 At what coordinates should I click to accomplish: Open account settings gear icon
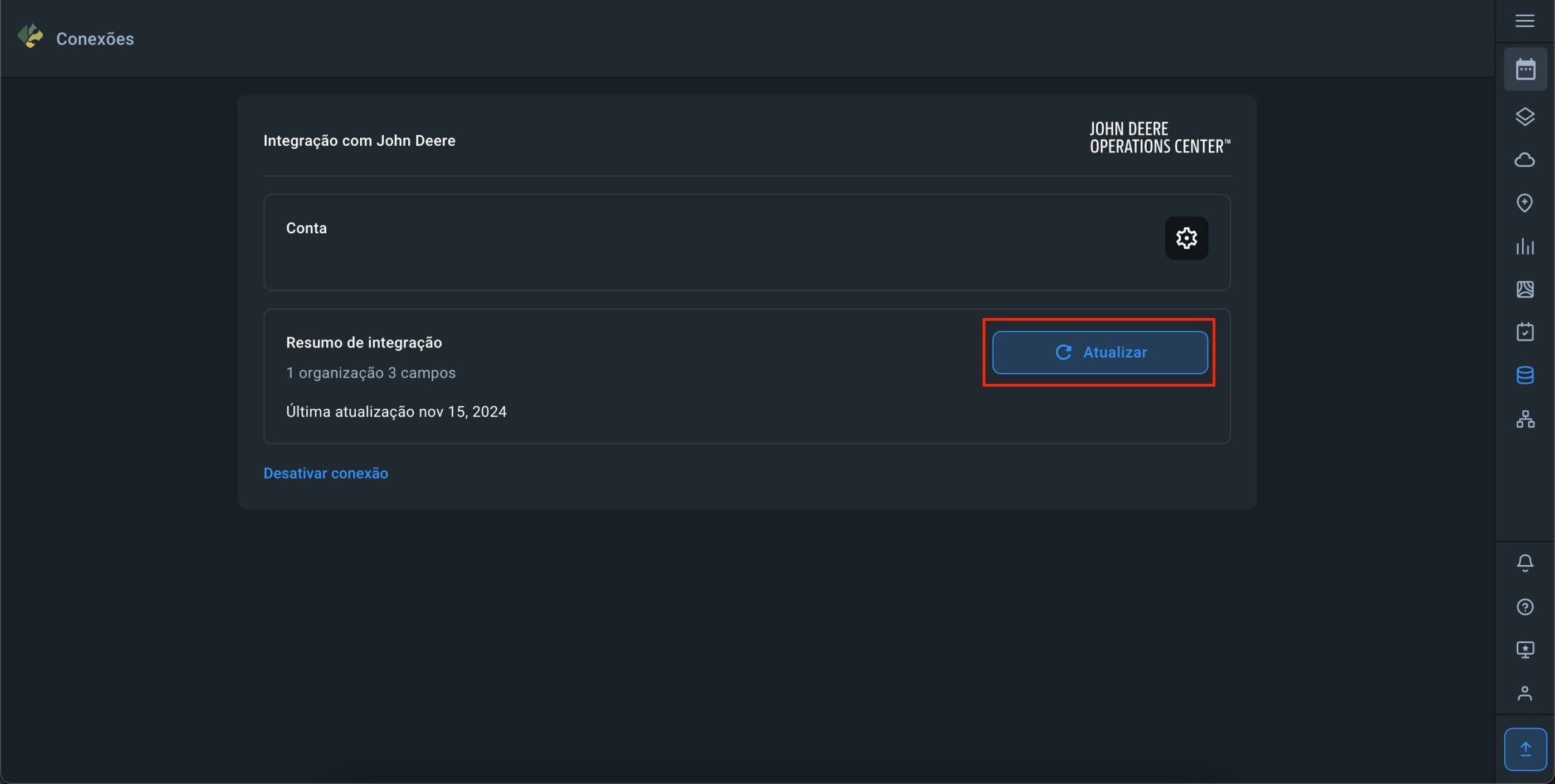coord(1186,238)
